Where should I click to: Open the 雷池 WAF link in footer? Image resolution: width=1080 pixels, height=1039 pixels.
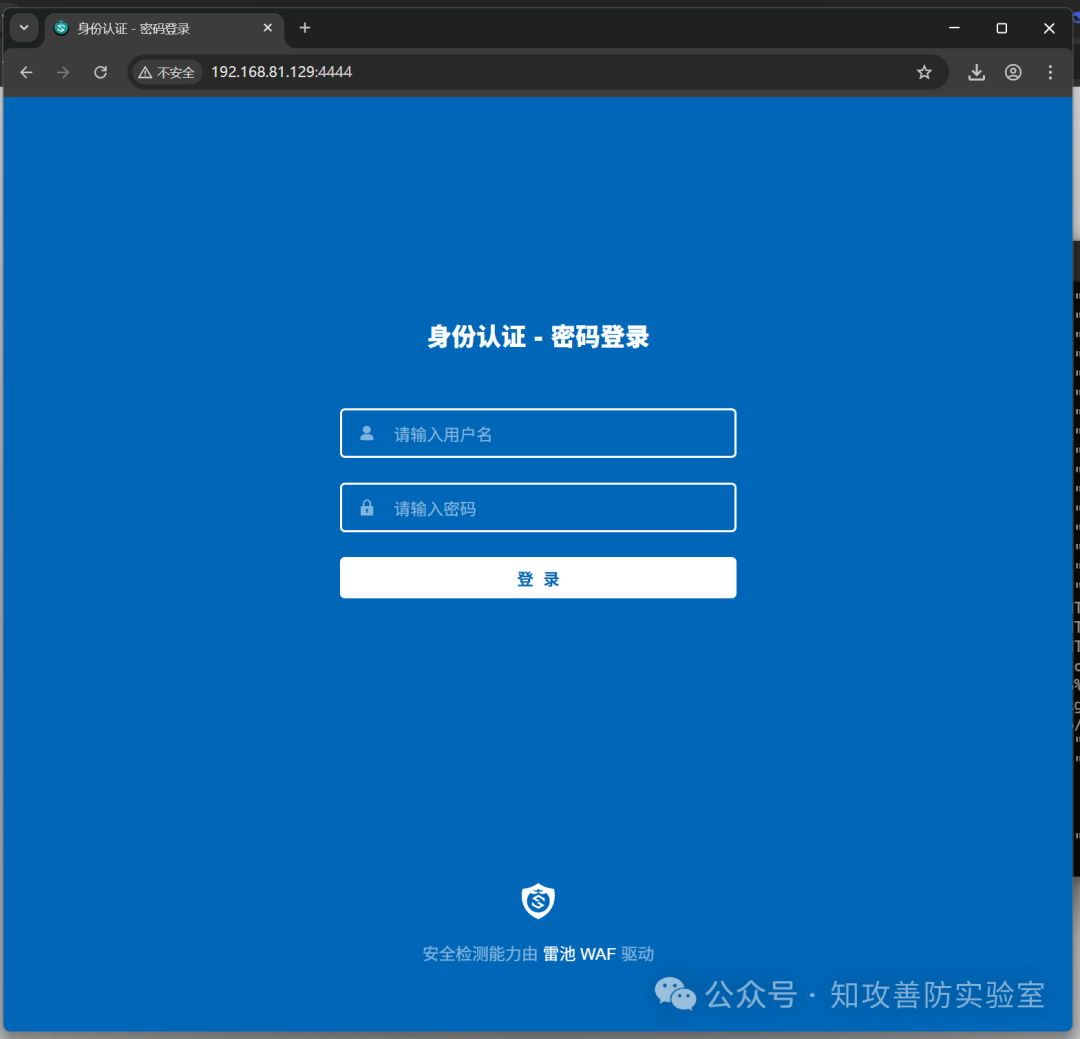(x=579, y=954)
